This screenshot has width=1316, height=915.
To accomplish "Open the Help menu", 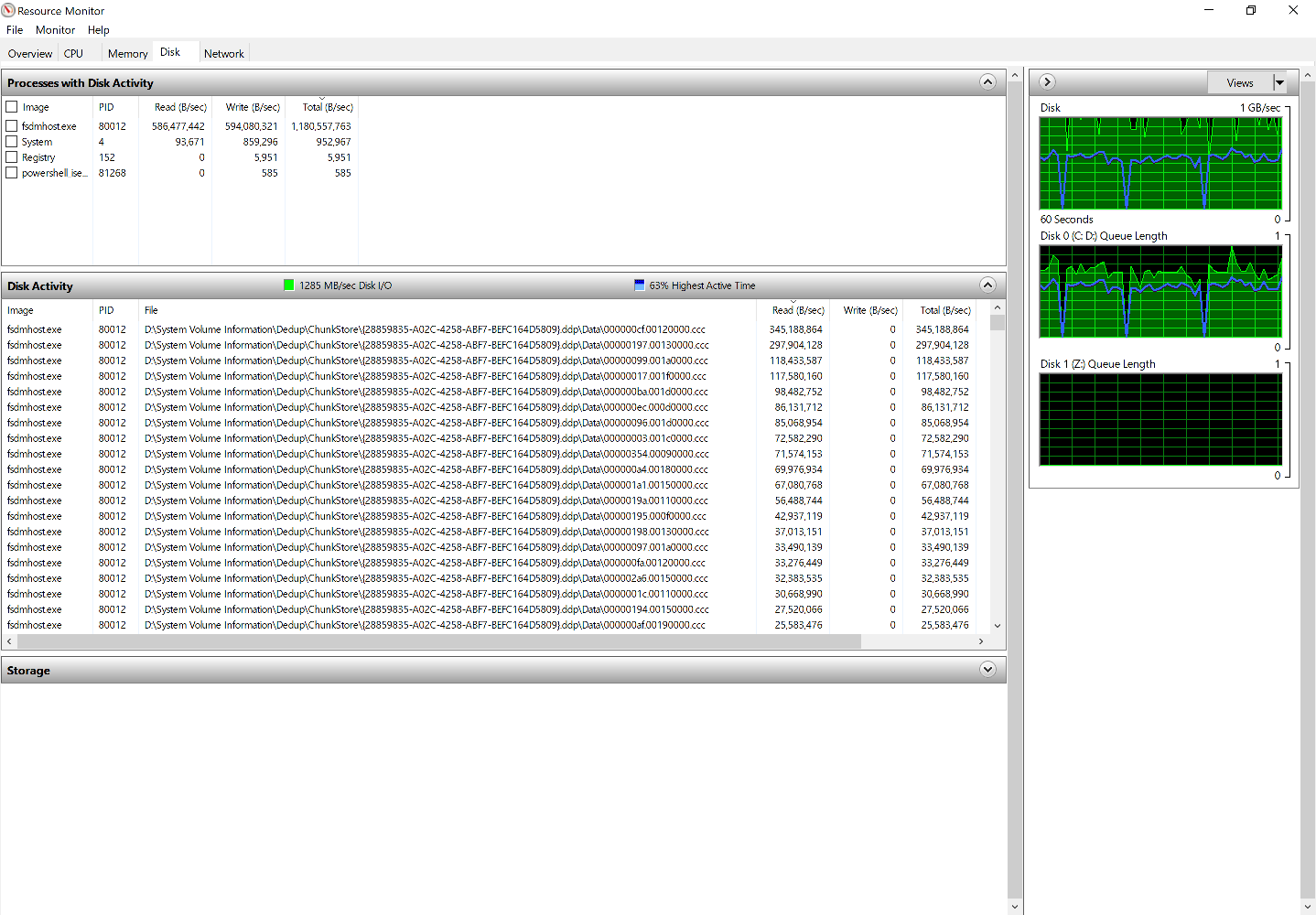I will [x=98, y=30].
